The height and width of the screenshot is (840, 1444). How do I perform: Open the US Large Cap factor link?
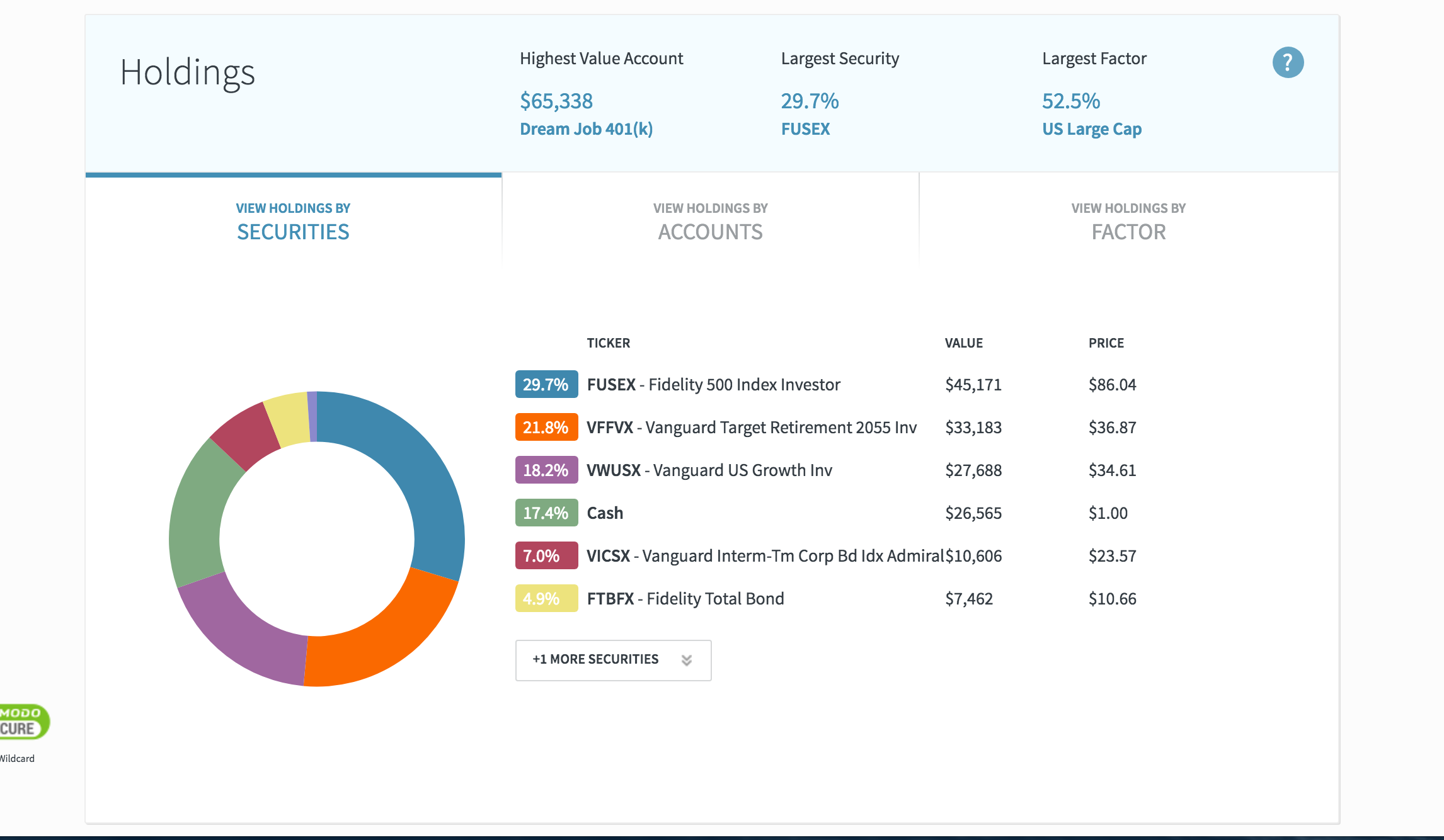tap(1091, 129)
